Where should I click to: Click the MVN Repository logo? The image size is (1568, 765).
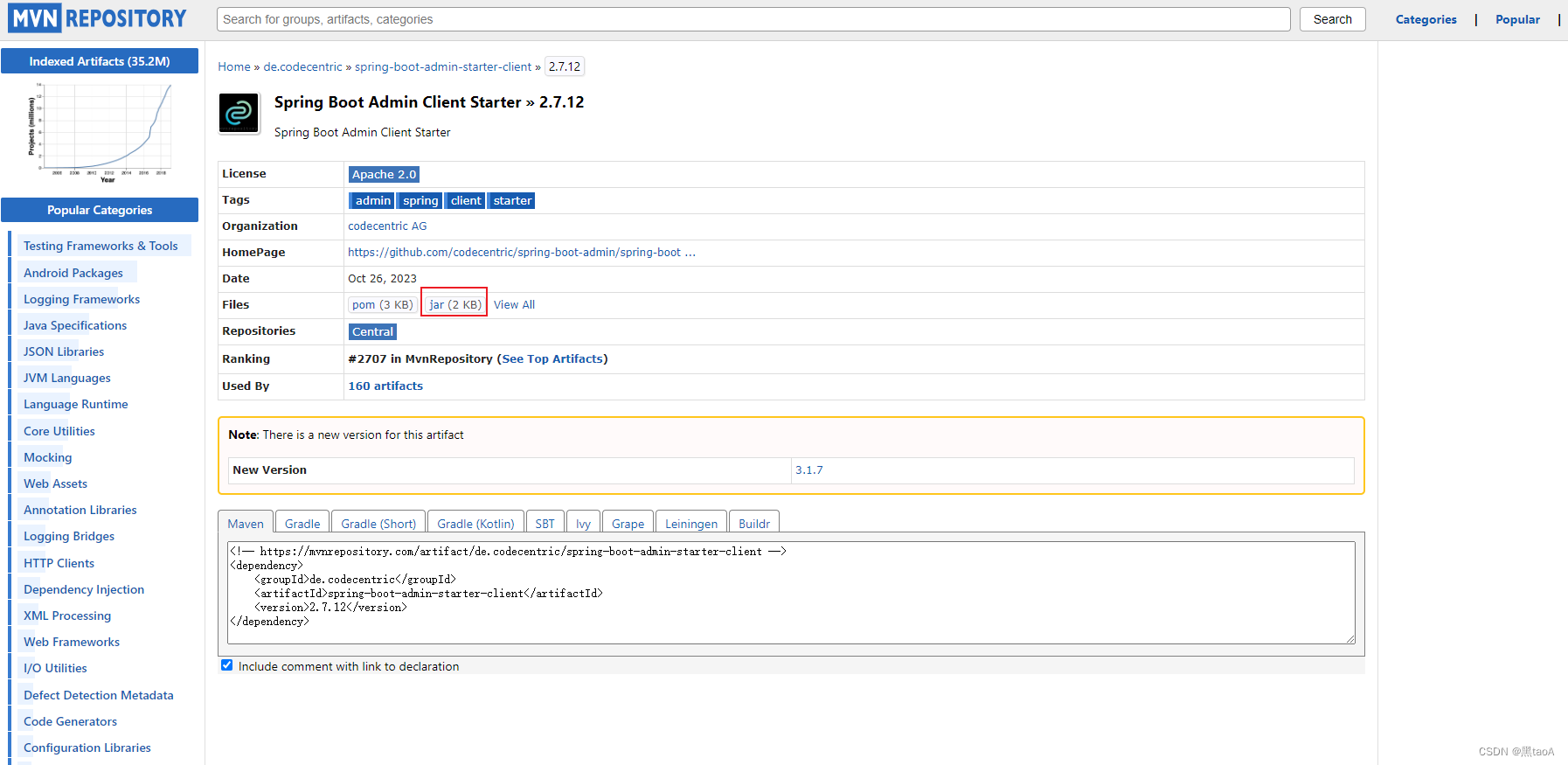[98, 18]
